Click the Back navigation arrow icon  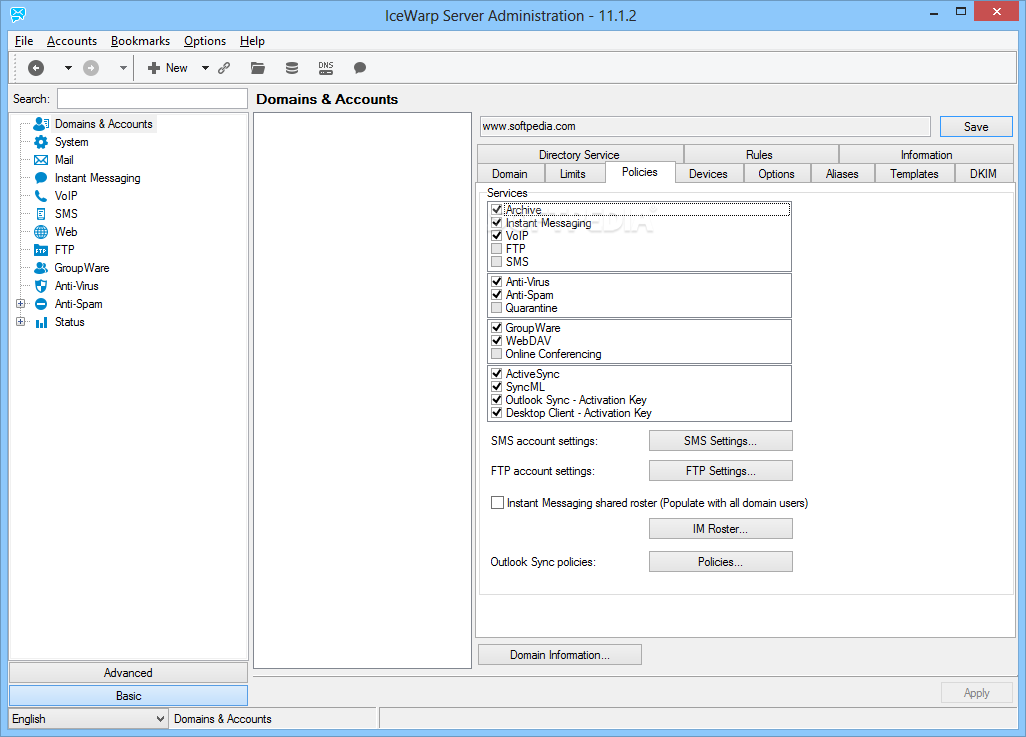point(36,67)
